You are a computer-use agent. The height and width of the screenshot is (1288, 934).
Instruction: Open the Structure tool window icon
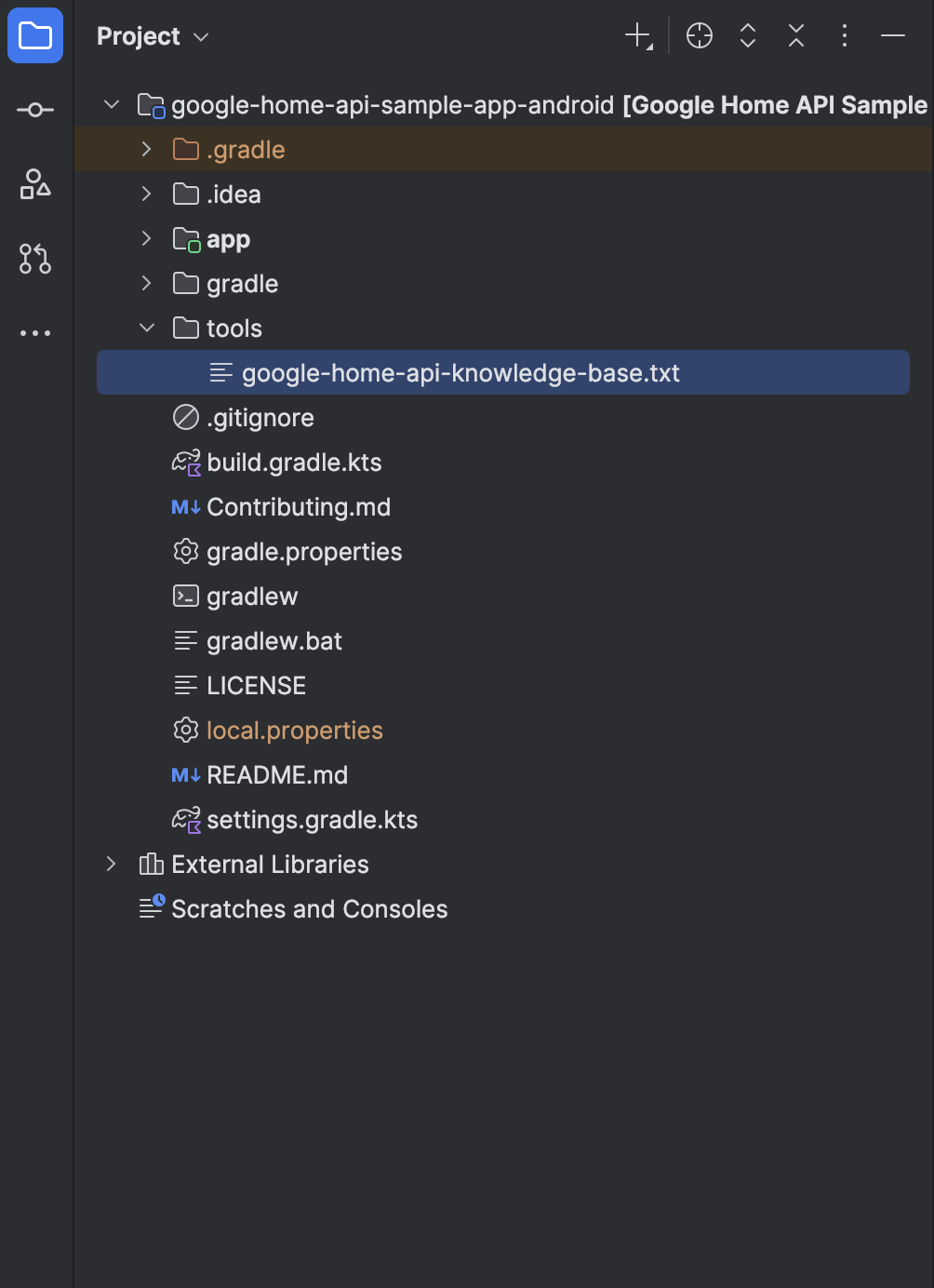[34, 185]
